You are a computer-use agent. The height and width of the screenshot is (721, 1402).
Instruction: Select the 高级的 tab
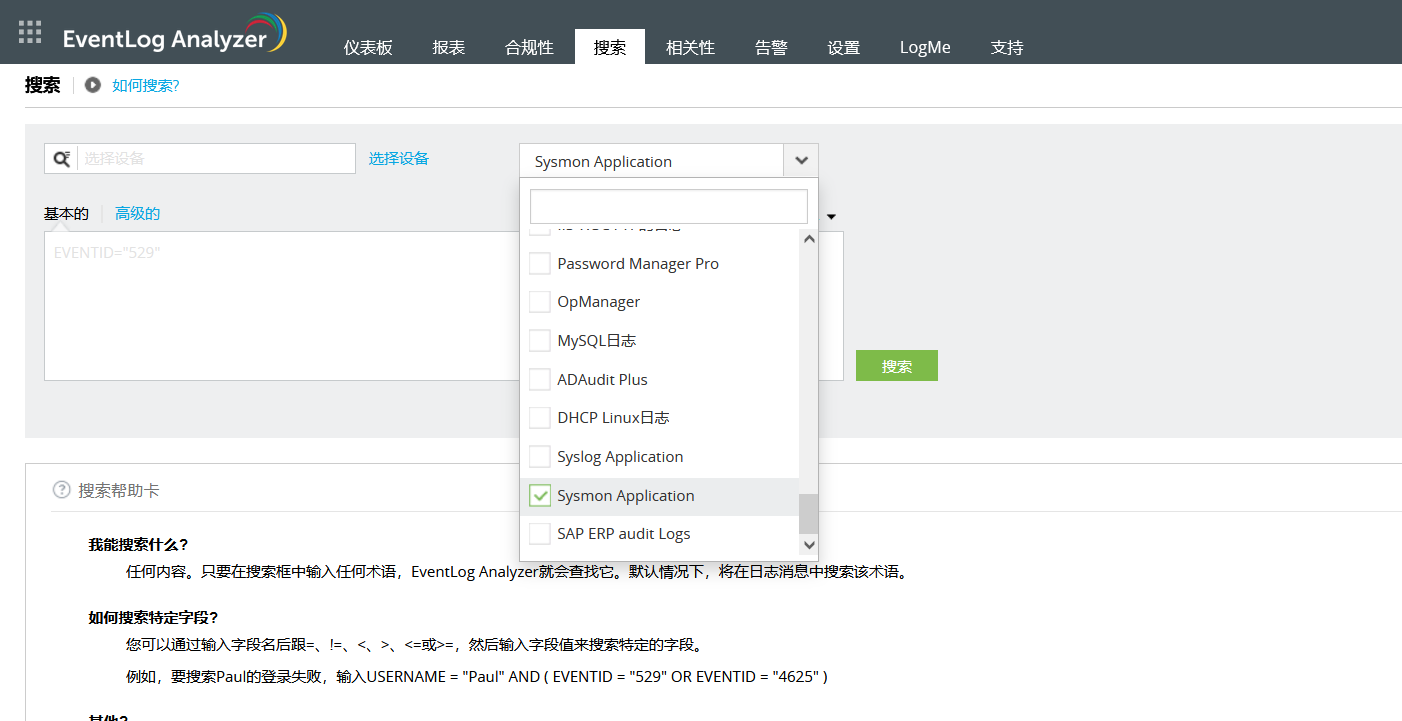pyautogui.click(x=137, y=213)
